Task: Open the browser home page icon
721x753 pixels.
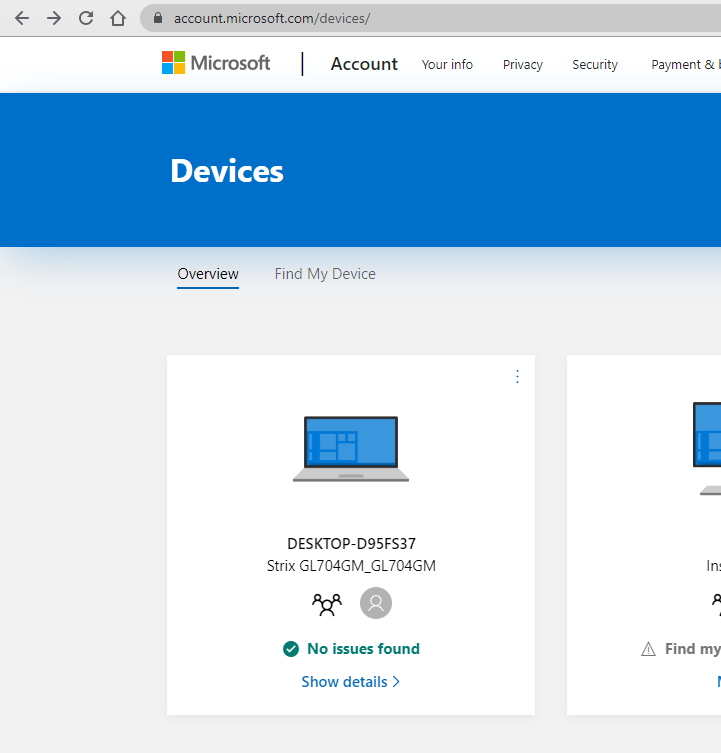Action: [118, 18]
